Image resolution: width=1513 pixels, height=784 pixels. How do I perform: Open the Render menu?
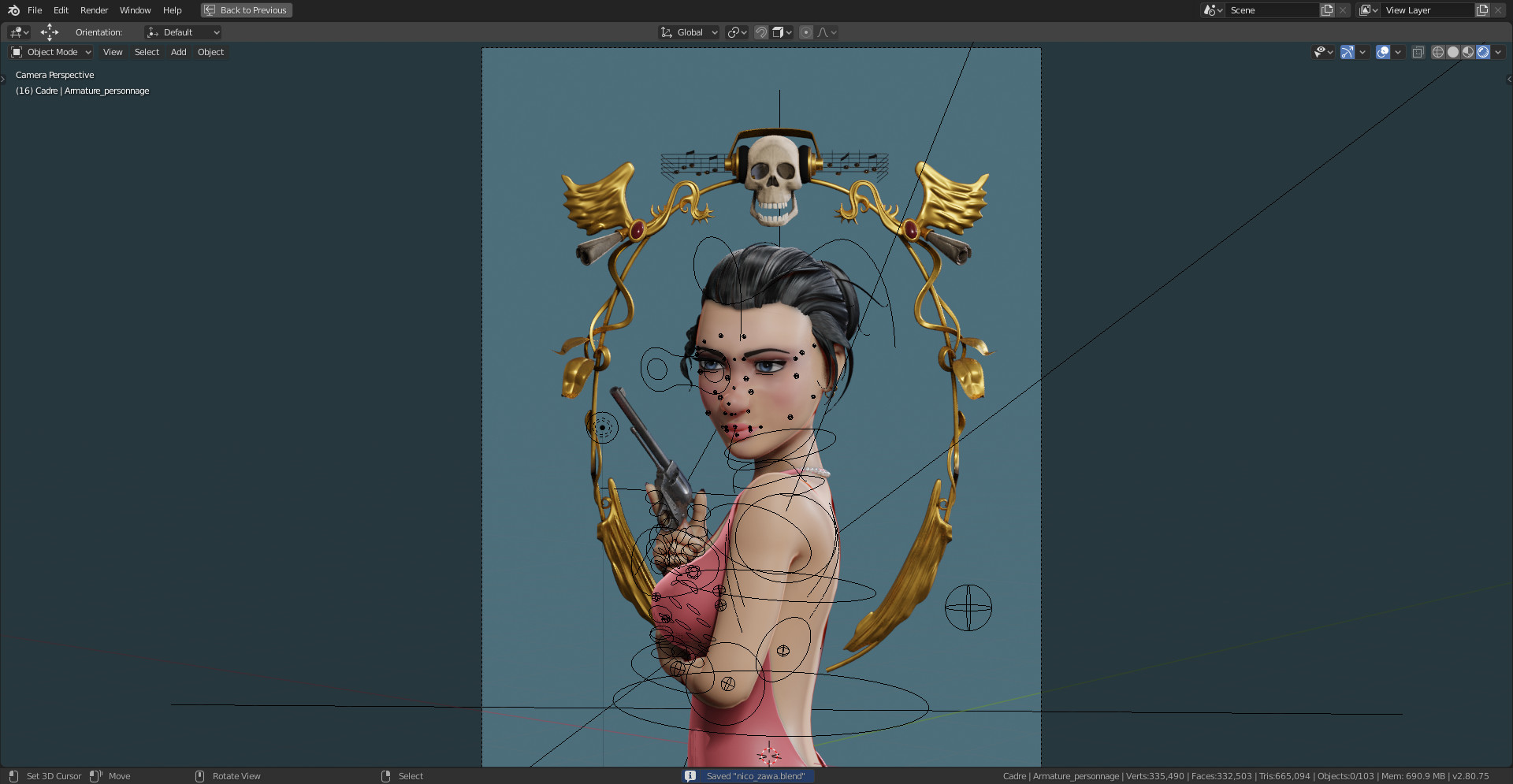point(94,10)
